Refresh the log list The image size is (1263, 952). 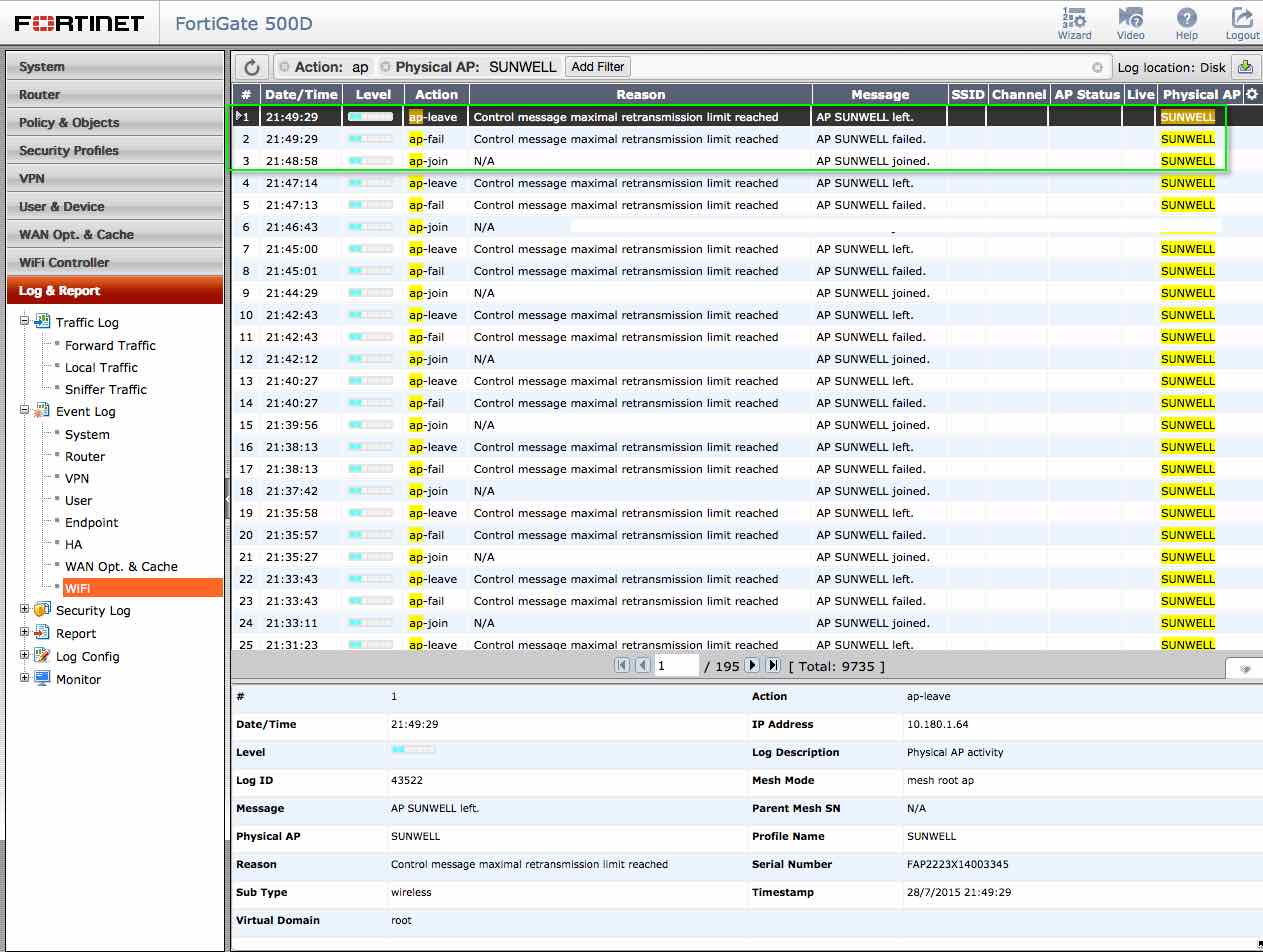coord(252,67)
